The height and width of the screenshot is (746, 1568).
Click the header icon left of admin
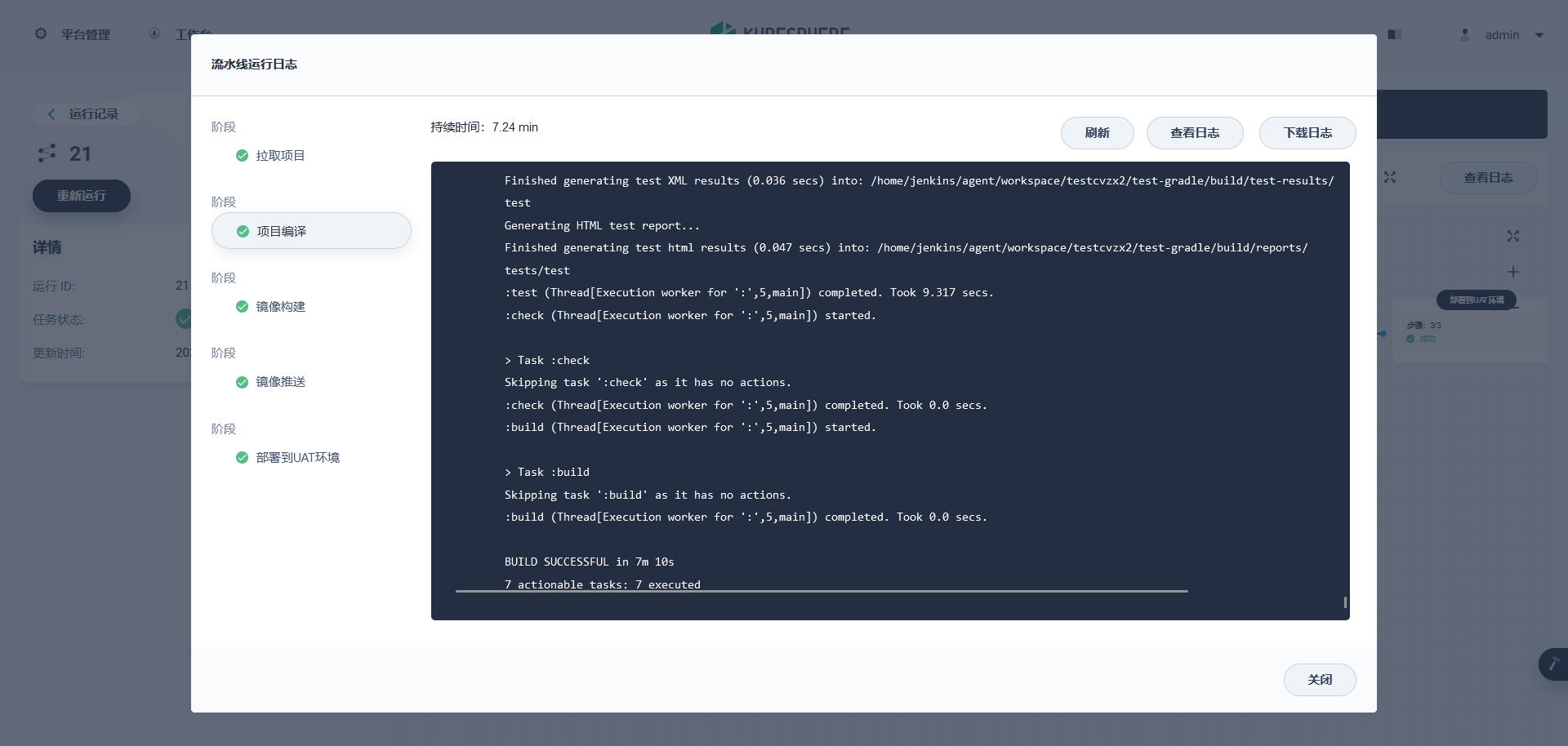pyautogui.click(x=1395, y=34)
